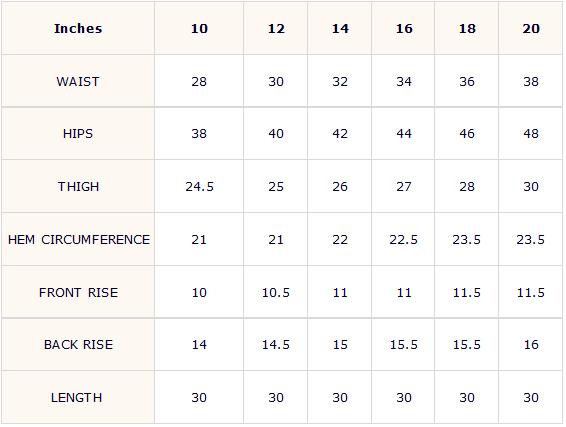566x427 pixels.
Task: Select back rise value 14.5 cell
Action: point(276,344)
